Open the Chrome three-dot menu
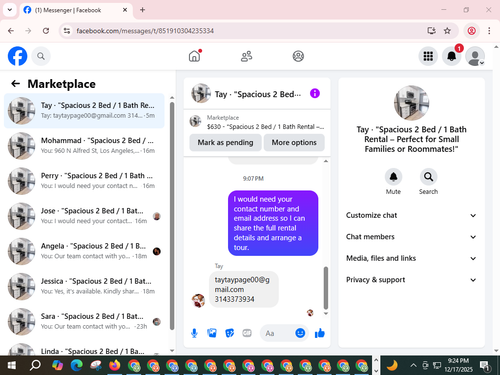500x375 pixels. click(489, 31)
